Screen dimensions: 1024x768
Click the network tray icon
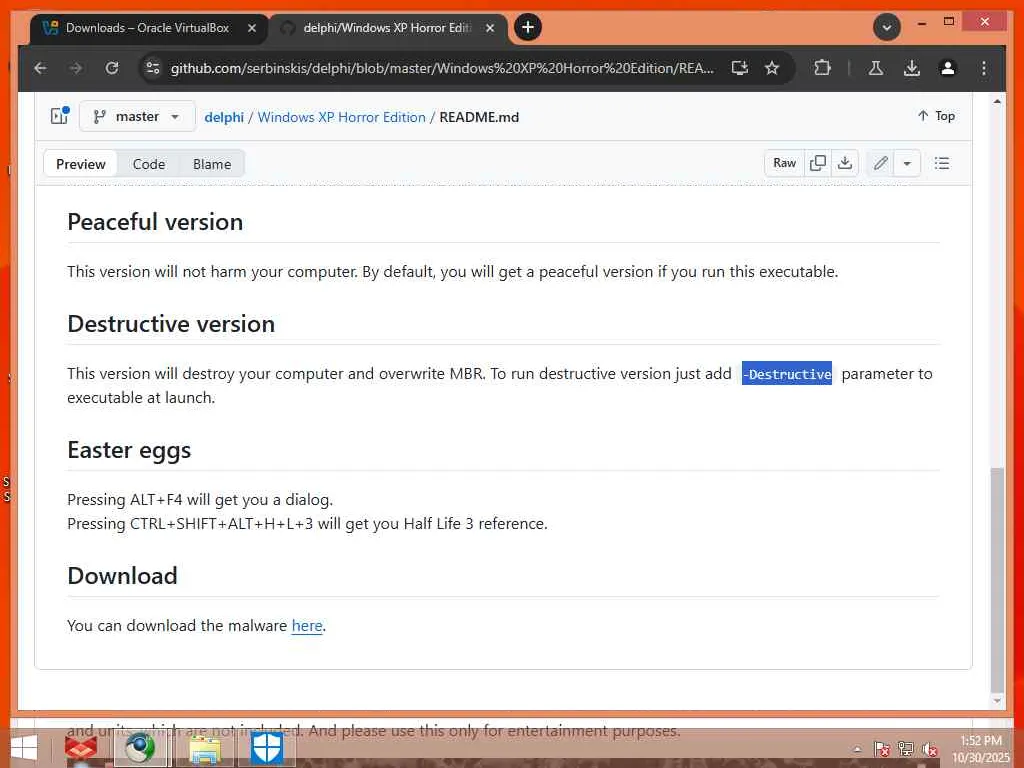pyautogui.click(x=906, y=749)
